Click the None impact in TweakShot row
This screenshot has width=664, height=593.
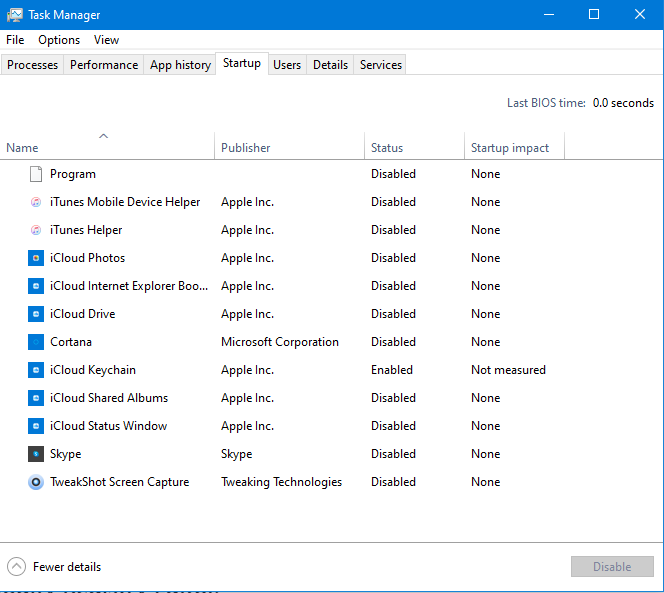click(486, 482)
